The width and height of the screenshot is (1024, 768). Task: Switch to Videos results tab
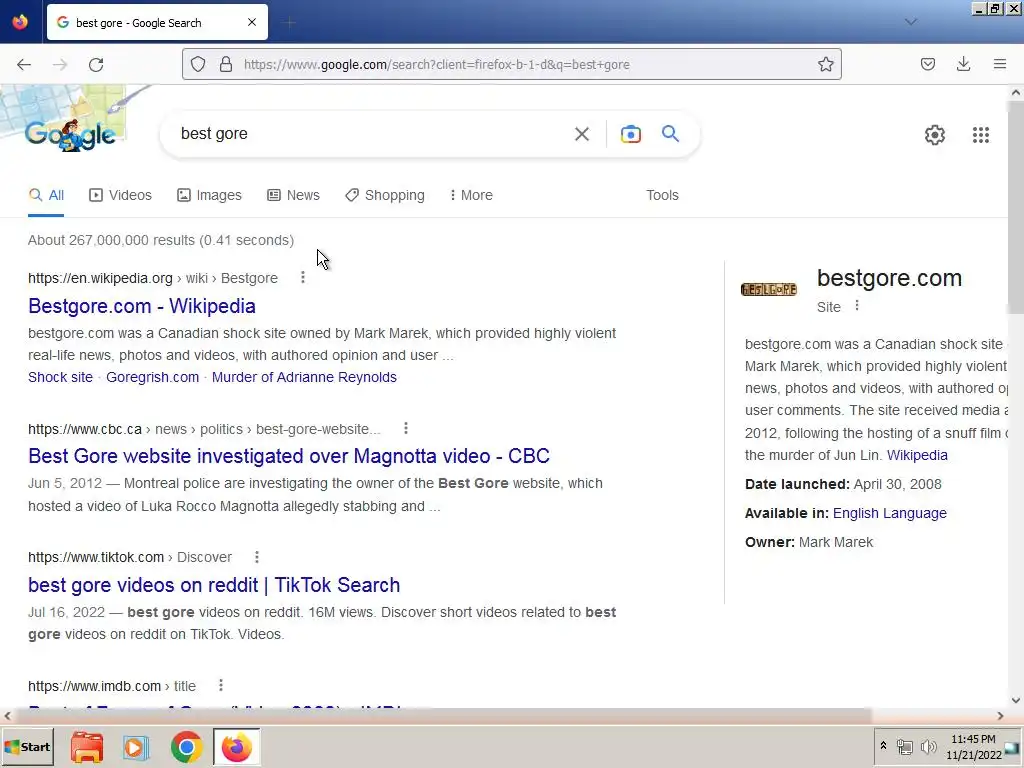click(121, 195)
